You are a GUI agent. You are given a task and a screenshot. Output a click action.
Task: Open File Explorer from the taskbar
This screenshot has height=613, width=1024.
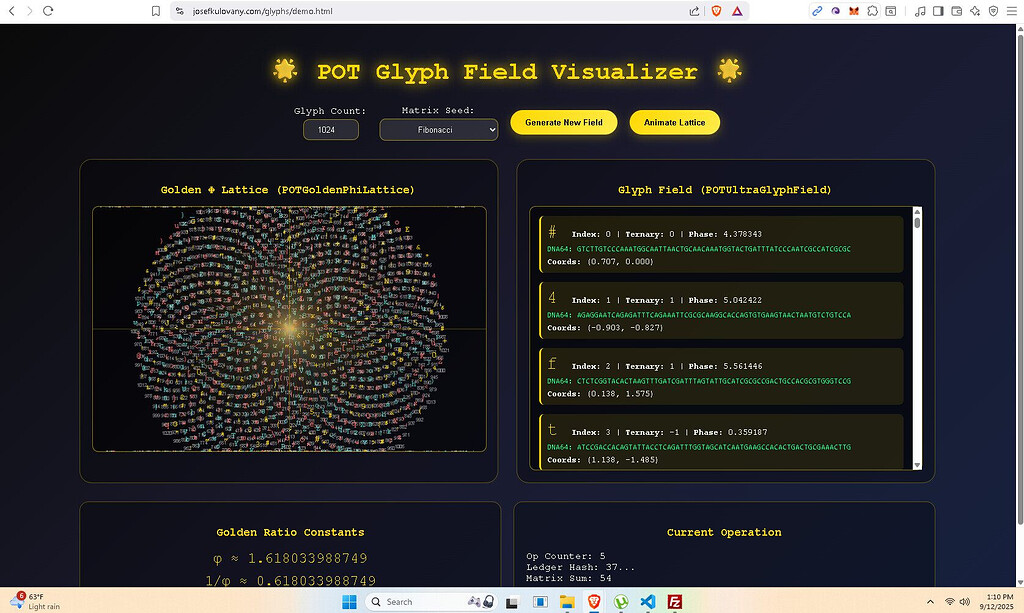click(567, 601)
